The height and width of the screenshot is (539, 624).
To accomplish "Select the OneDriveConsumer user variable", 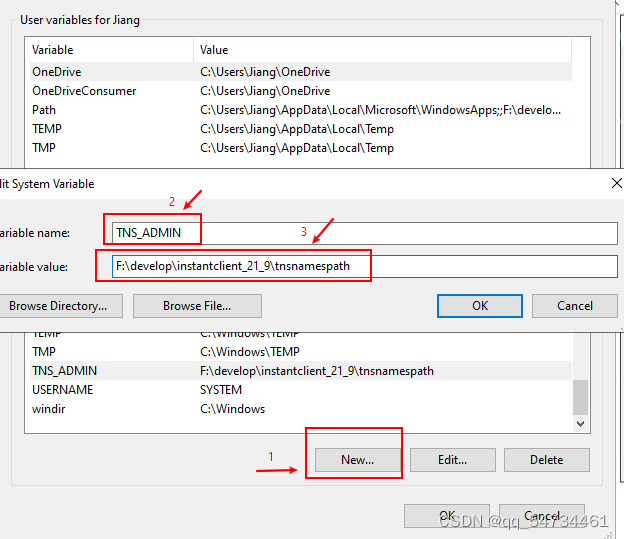I will tap(301, 91).
